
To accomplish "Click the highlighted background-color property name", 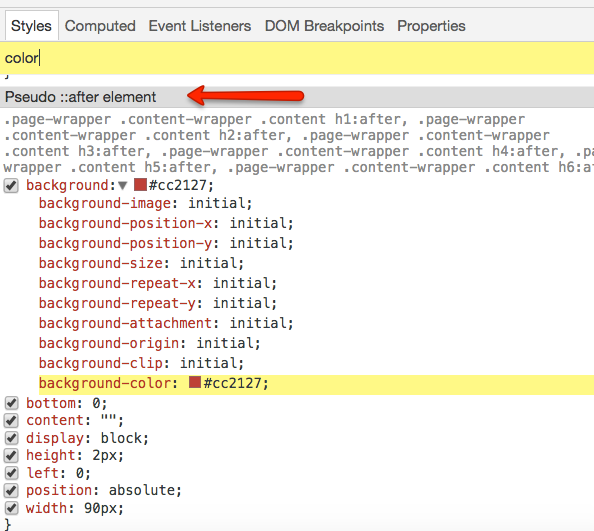I will 105,383.
